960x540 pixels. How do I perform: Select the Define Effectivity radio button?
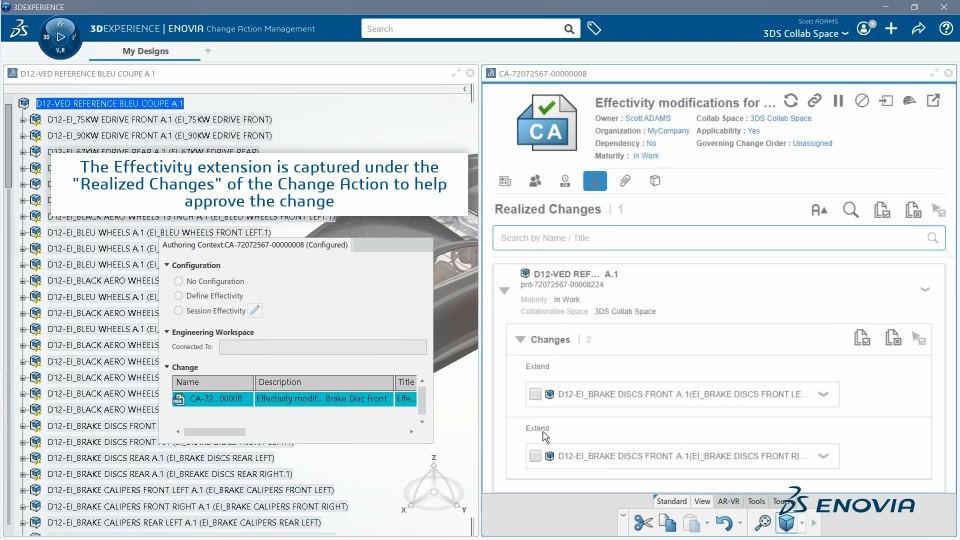point(179,296)
